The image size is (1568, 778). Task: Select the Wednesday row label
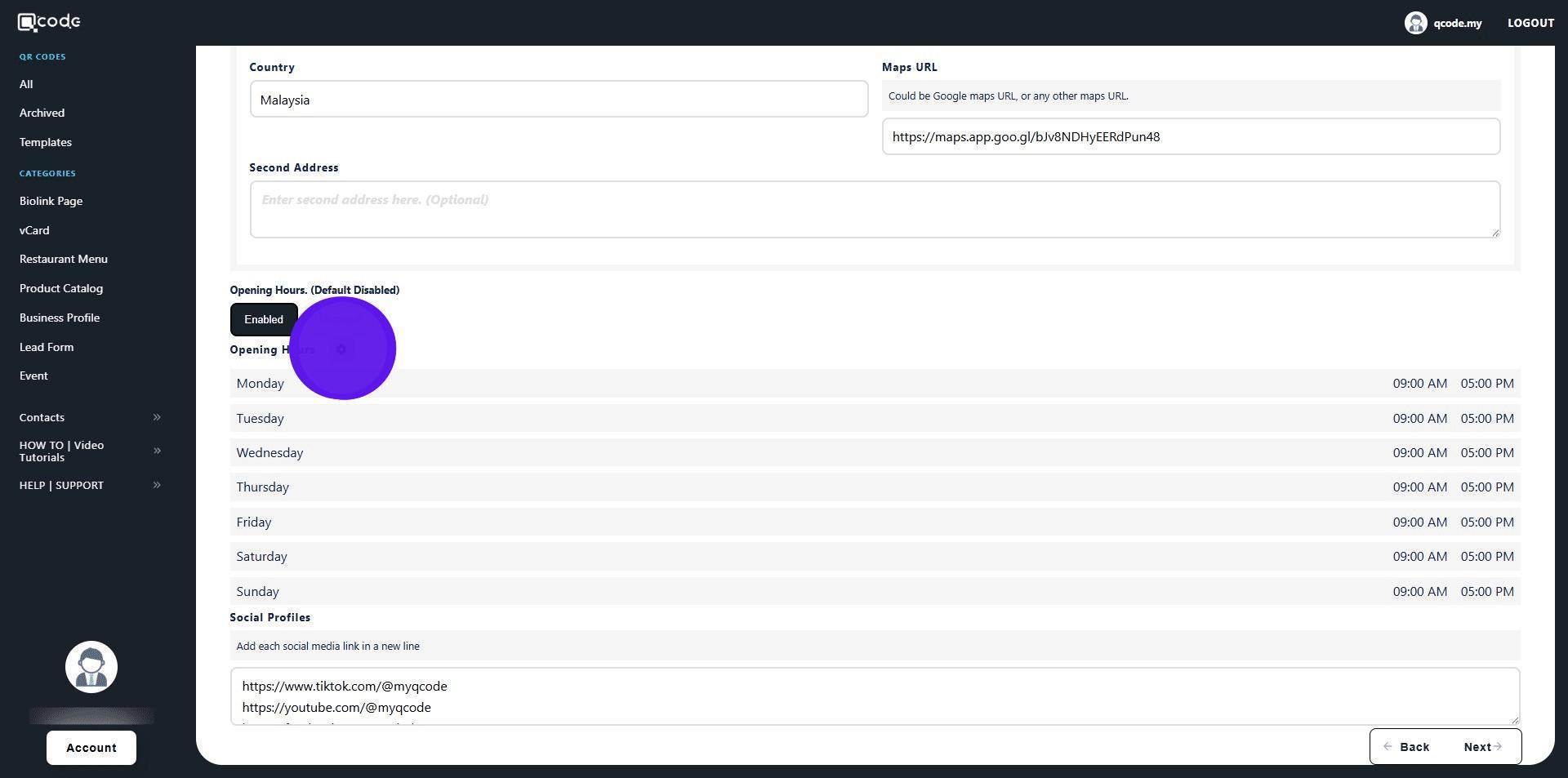coord(269,452)
